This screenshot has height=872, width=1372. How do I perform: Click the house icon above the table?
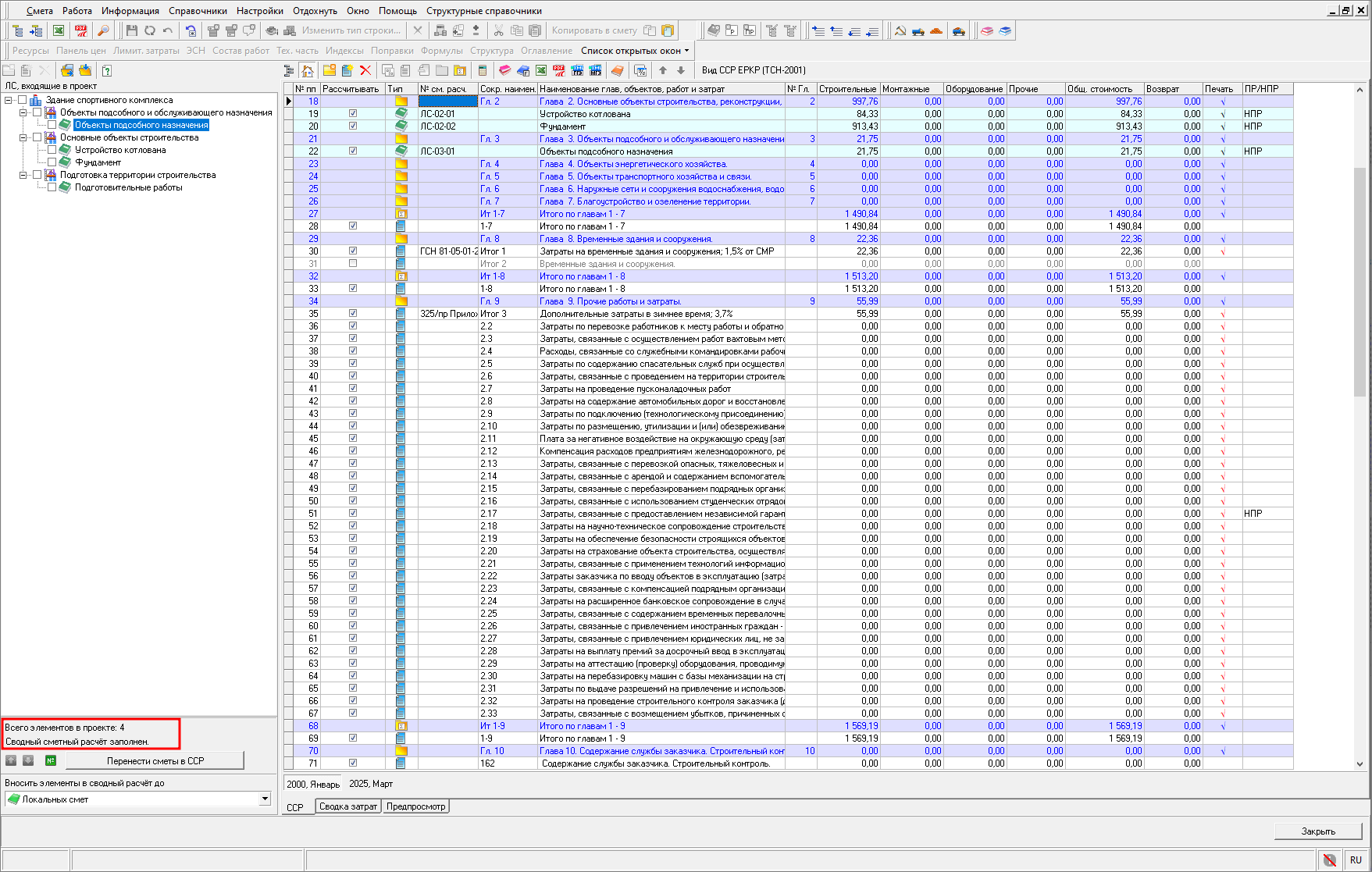pyautogui.click(x=308, y=70)
